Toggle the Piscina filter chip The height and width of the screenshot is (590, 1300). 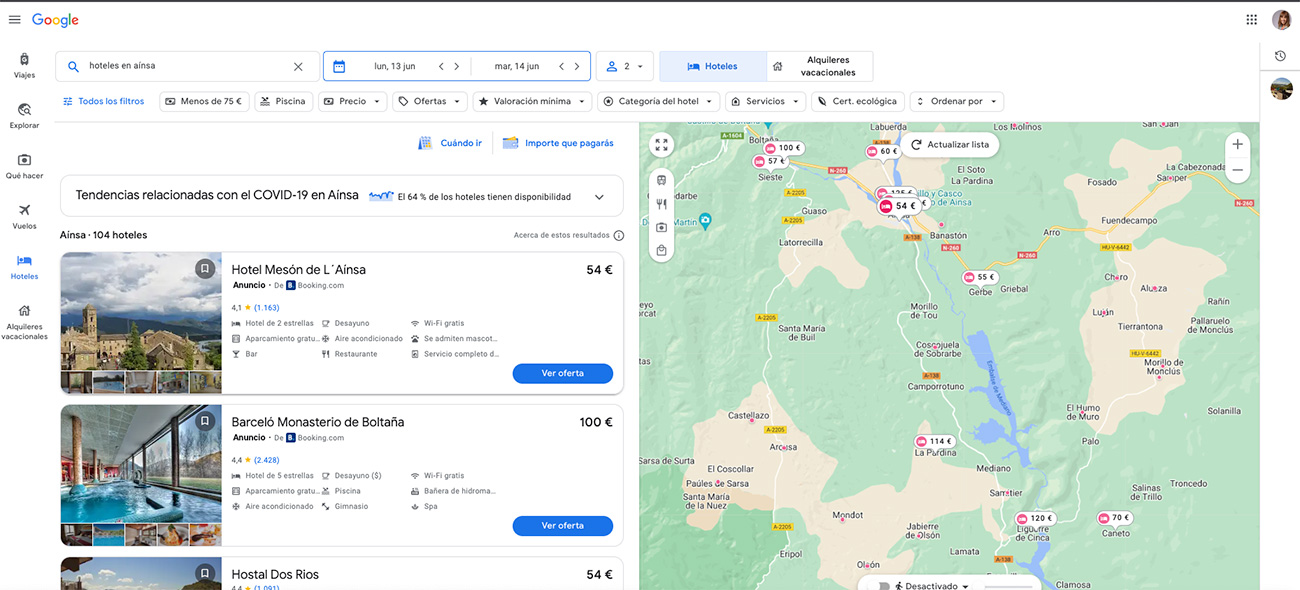[283, 101]
